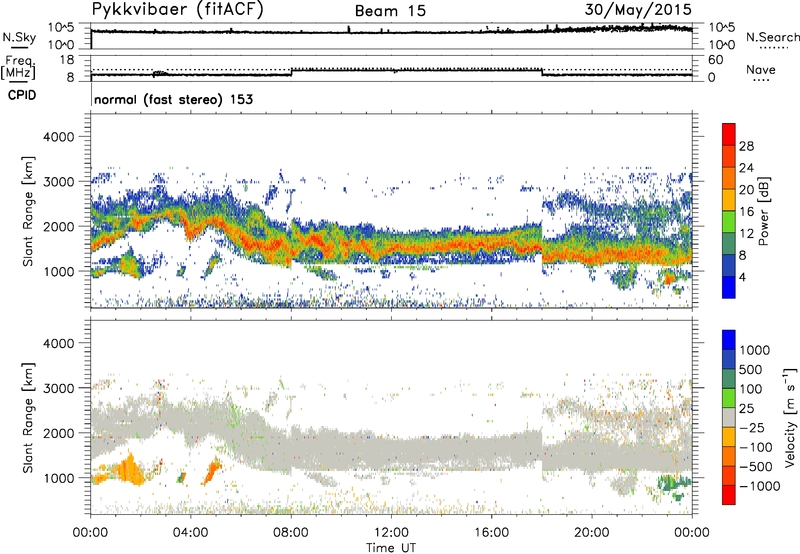Click 'Slant Range [km]' label of velocity panel

click(x=28, y=418)
